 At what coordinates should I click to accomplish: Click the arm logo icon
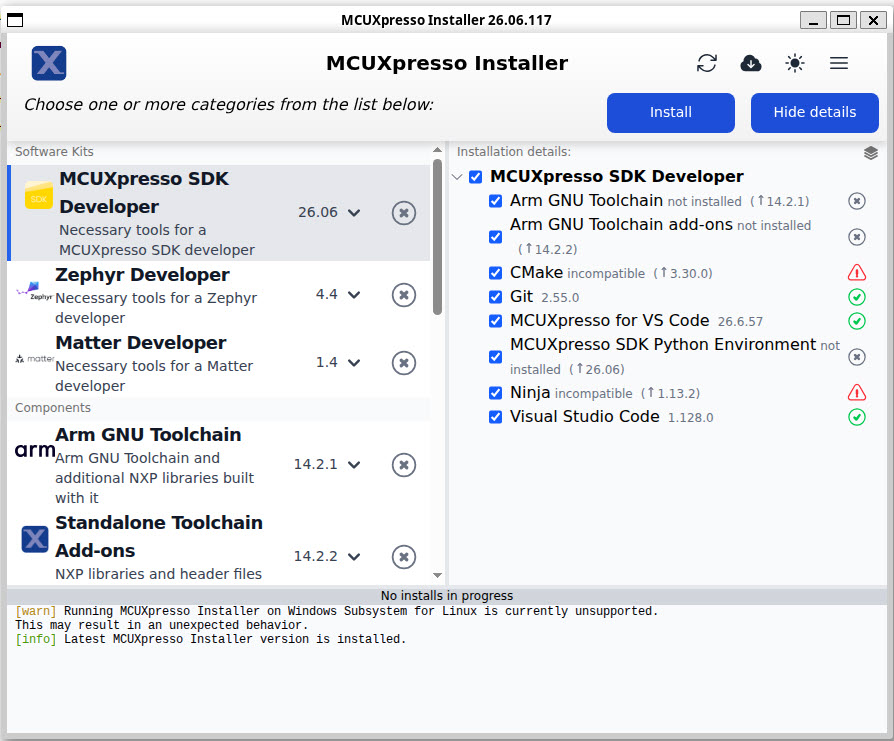(x=34, y=450)
